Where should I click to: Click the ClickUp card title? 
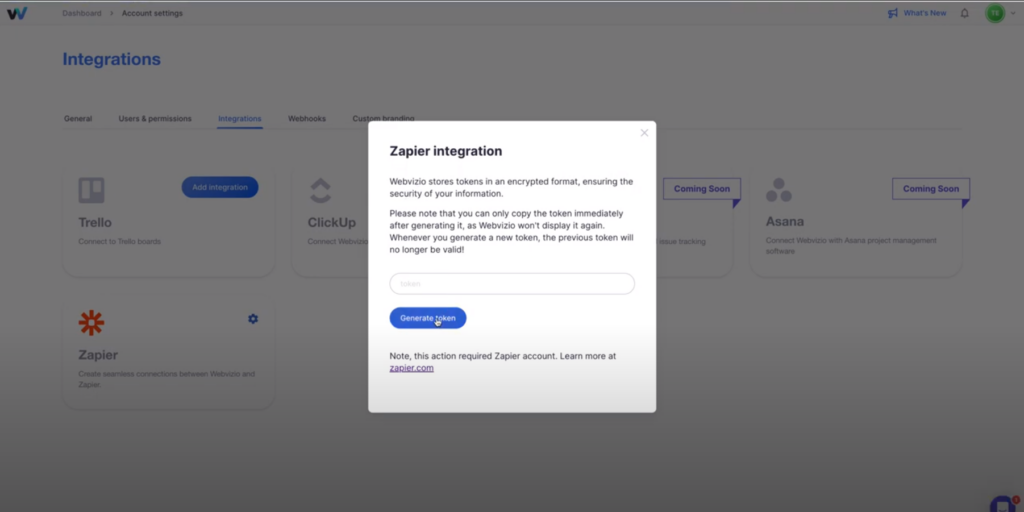332,222
